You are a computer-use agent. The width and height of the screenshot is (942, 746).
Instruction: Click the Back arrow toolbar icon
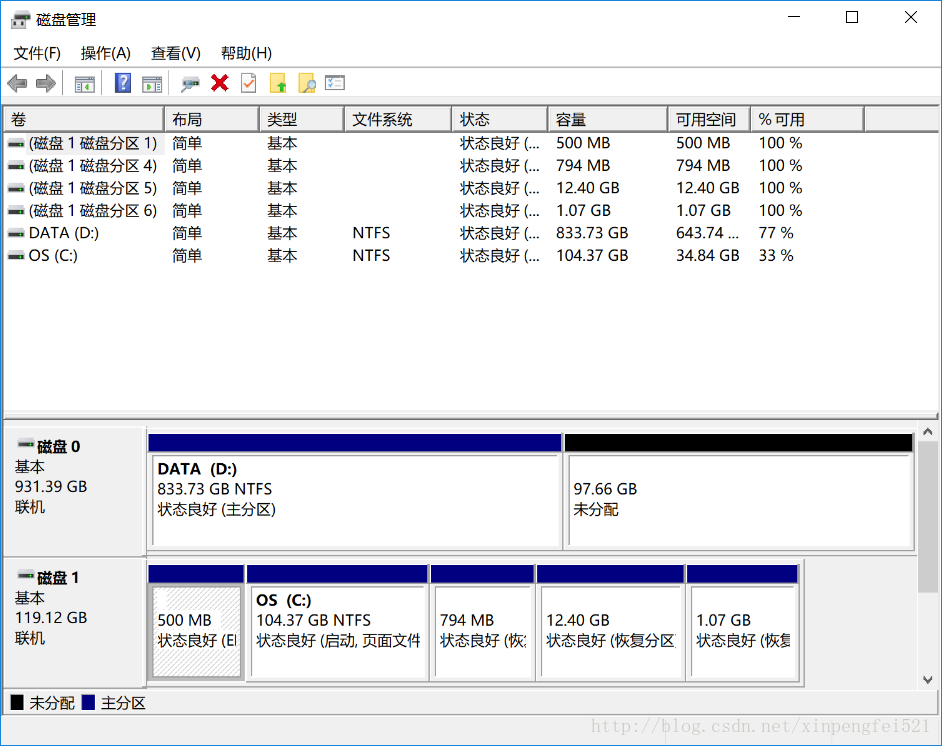point(17,84)
